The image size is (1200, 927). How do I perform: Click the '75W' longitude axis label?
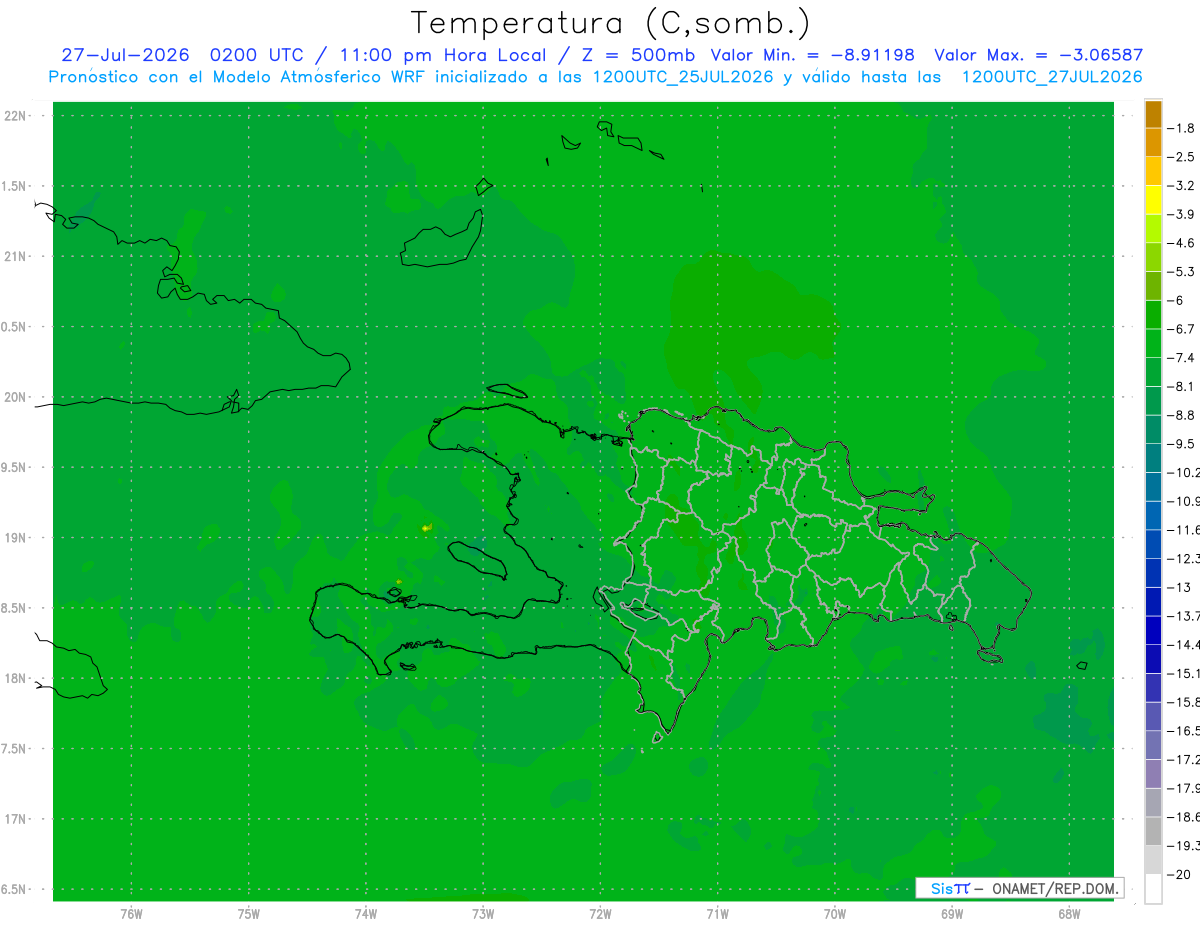point(249,913)
